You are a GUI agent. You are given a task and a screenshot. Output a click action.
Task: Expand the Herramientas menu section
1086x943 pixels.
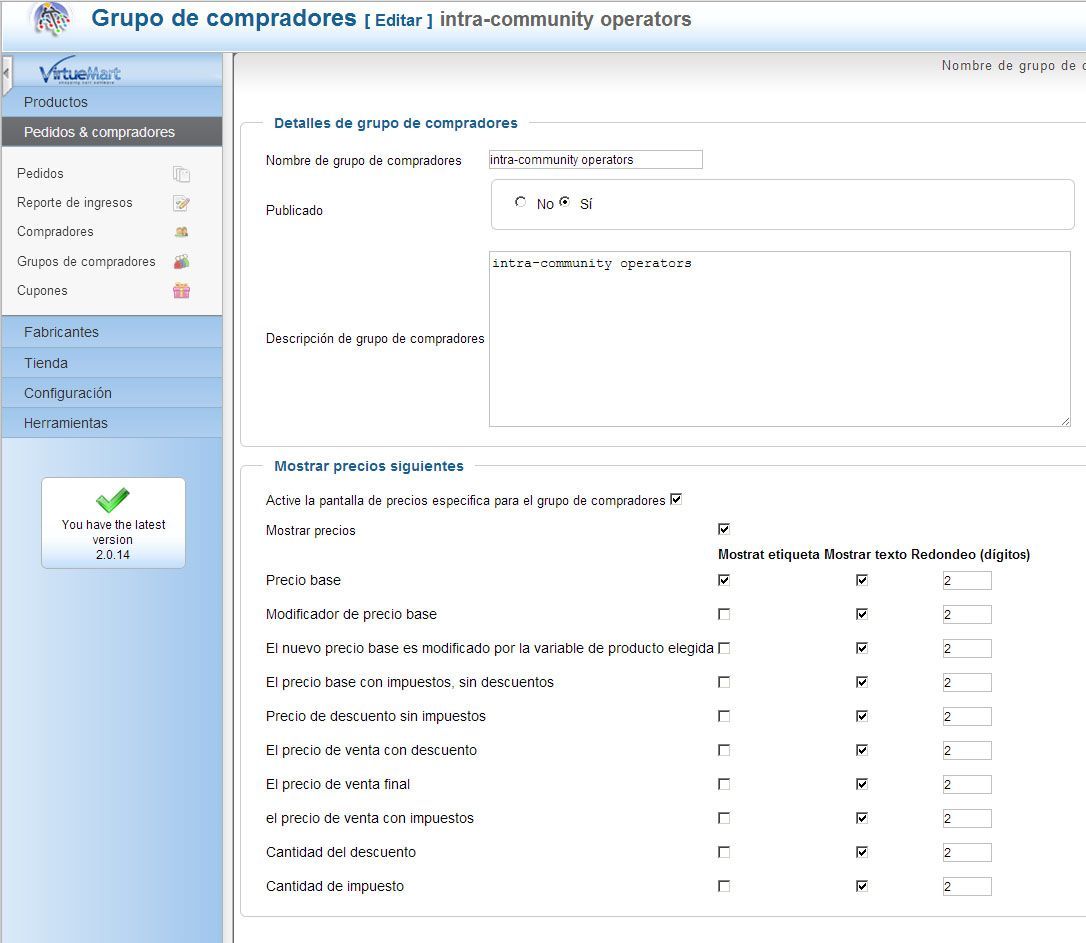(112, 423)
